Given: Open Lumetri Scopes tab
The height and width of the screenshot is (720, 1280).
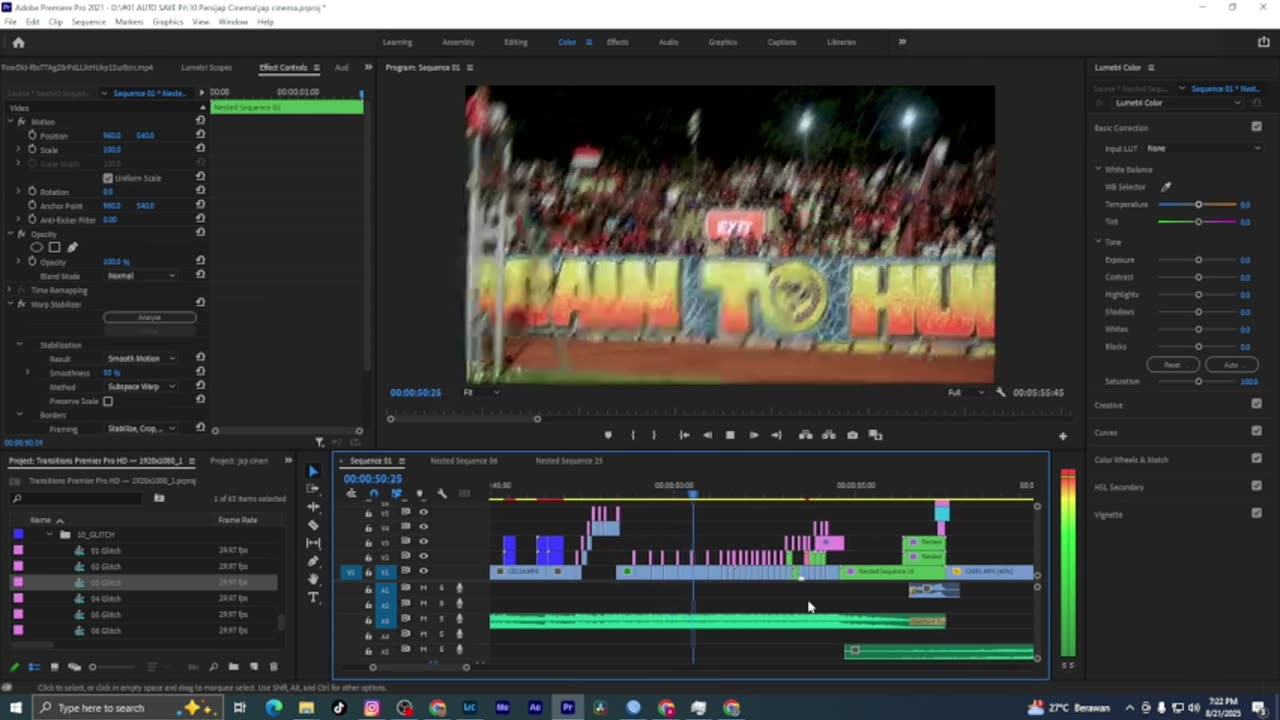Looking at the screenshot, I should (206, 68).
